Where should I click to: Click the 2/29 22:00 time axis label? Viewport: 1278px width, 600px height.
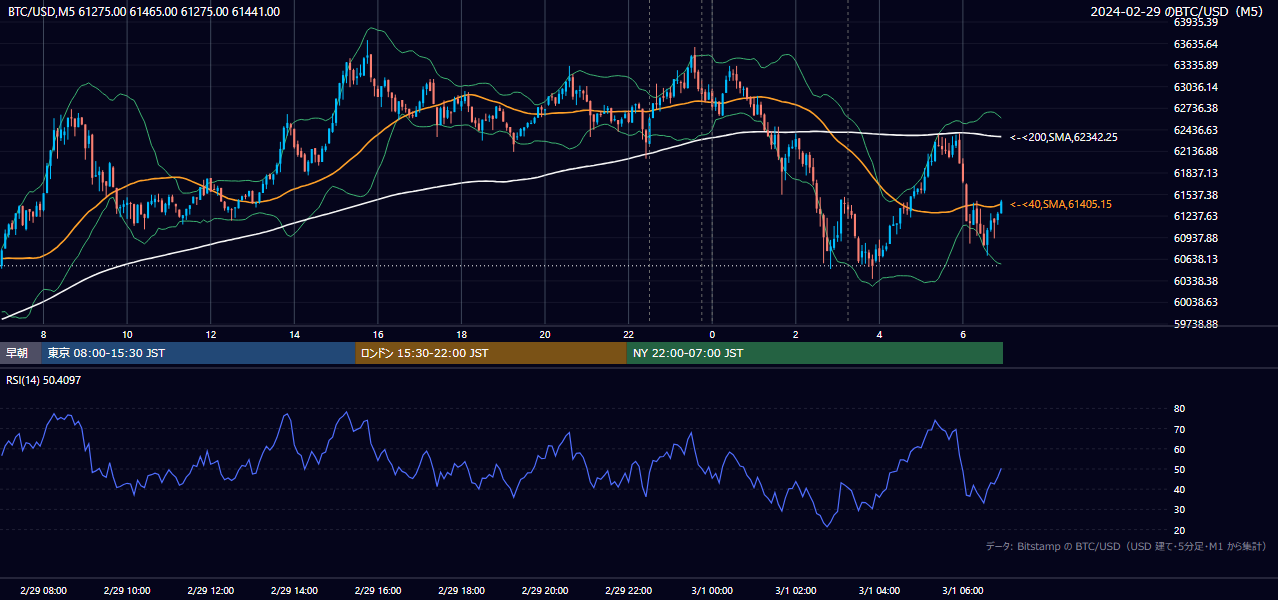click(x=628, y=591)
